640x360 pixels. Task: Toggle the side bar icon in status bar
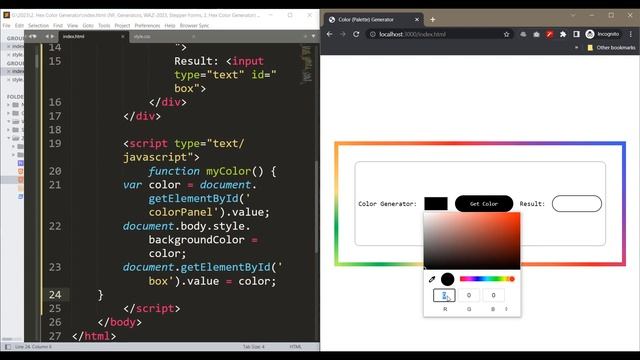[8, 347]
